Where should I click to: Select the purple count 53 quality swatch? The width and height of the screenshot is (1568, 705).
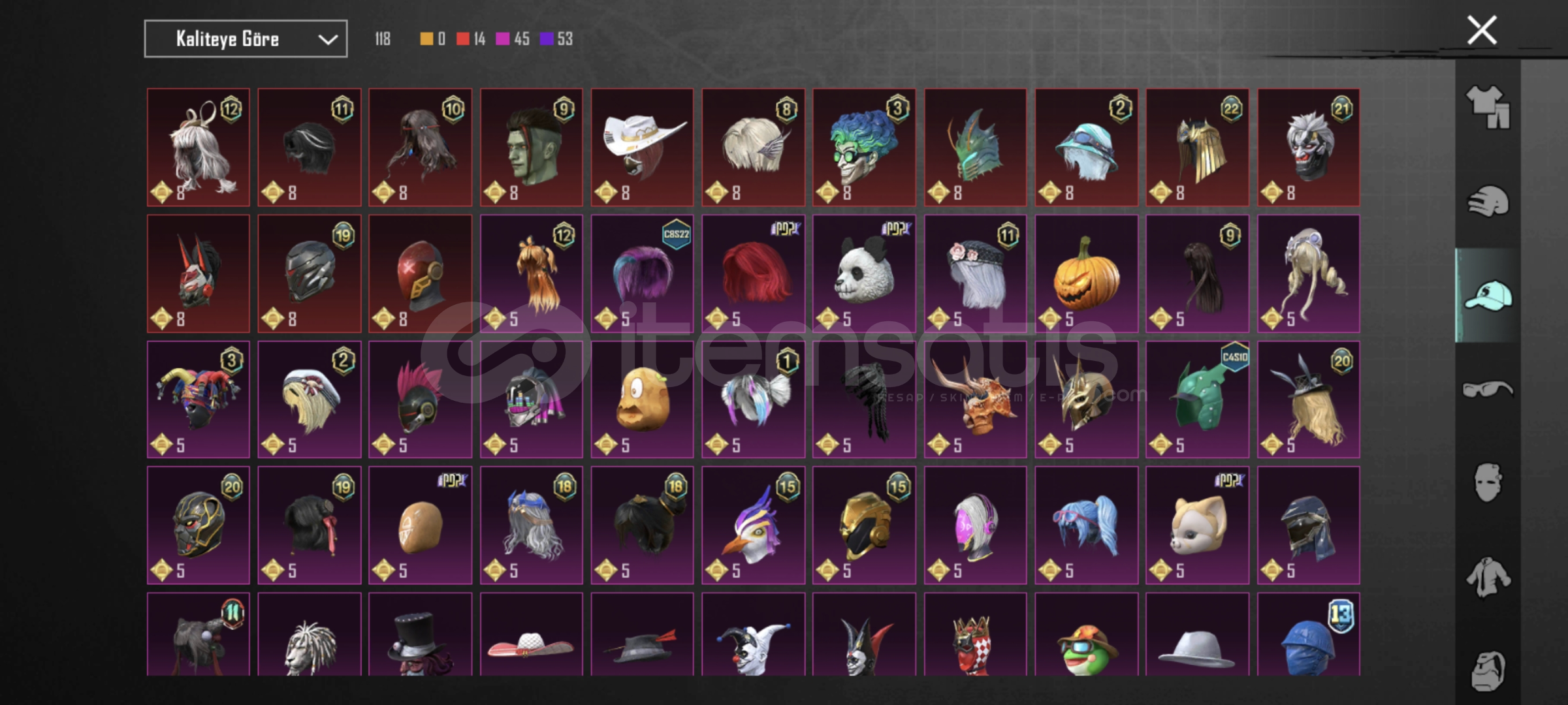(x=556, y=39)
